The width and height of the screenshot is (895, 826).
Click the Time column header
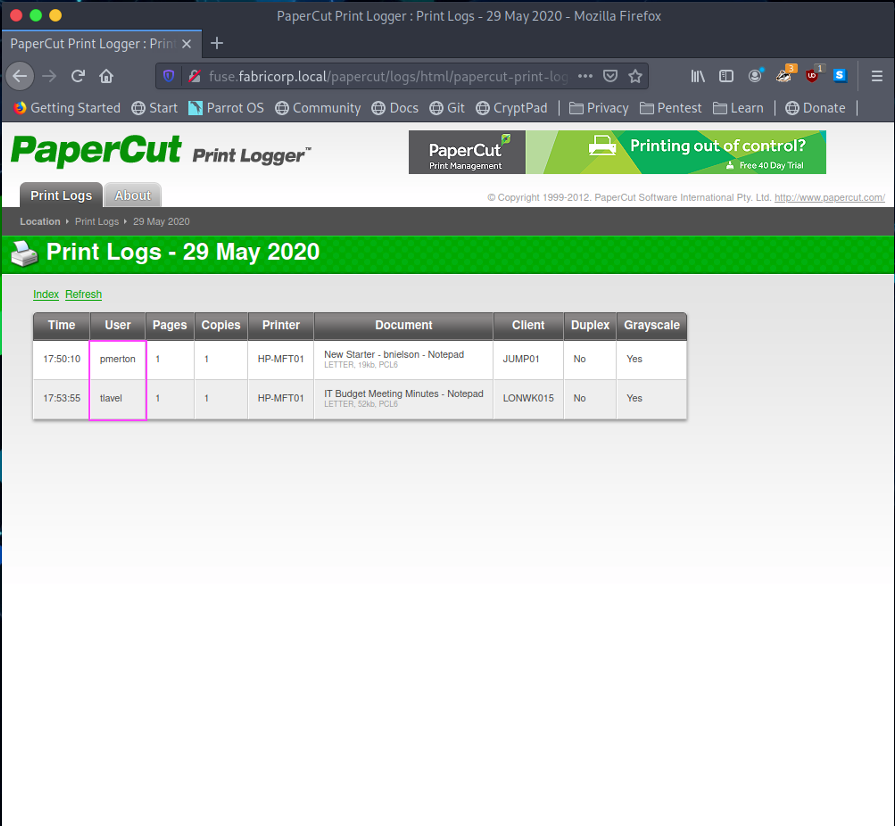[62, 325]
